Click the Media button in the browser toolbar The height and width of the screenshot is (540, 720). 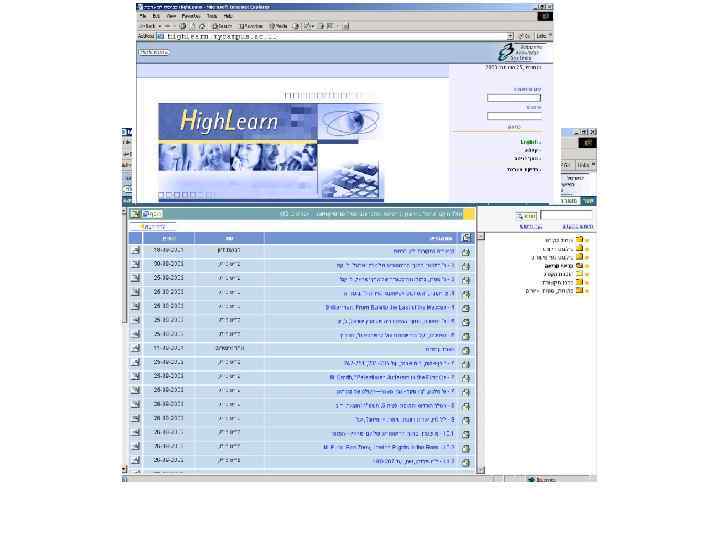point(278,26)
